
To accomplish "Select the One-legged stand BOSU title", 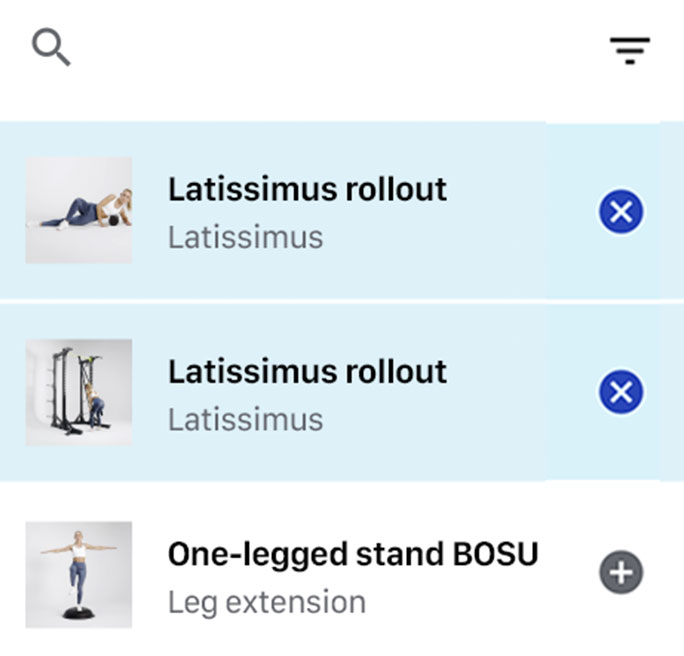I will [x=353, y=554].
